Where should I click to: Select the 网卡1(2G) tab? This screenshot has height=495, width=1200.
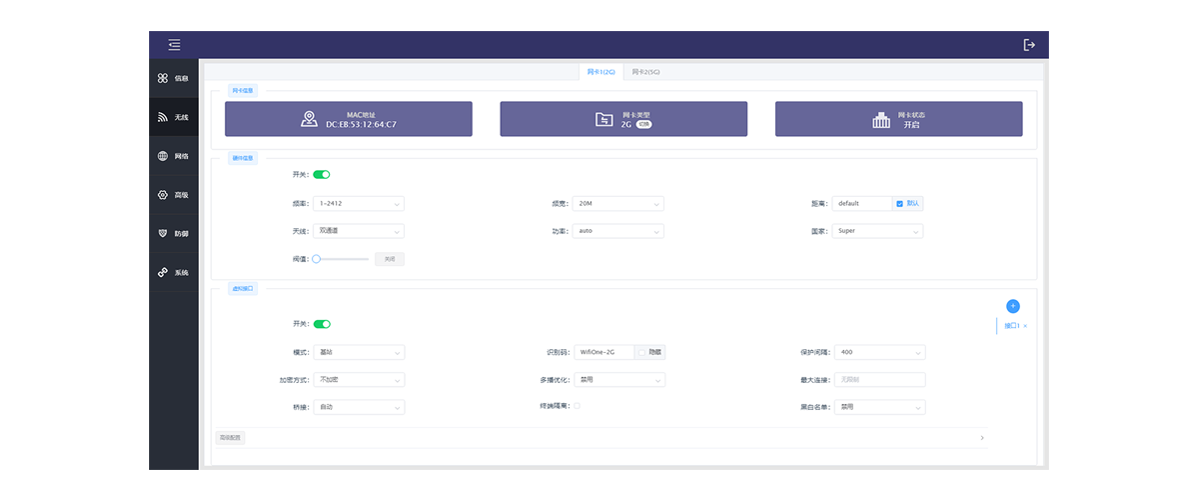point(601,72)
